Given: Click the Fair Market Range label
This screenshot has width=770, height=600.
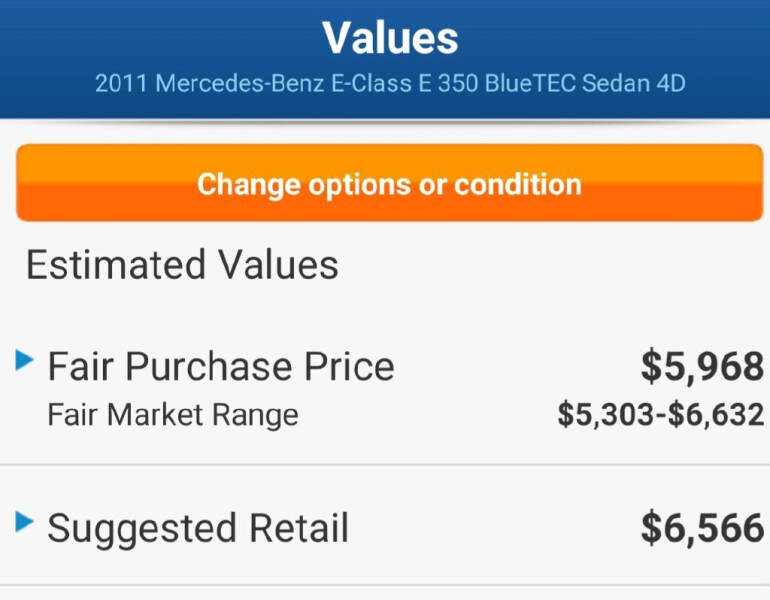Looking at the screenshot, I should (172, 414).
